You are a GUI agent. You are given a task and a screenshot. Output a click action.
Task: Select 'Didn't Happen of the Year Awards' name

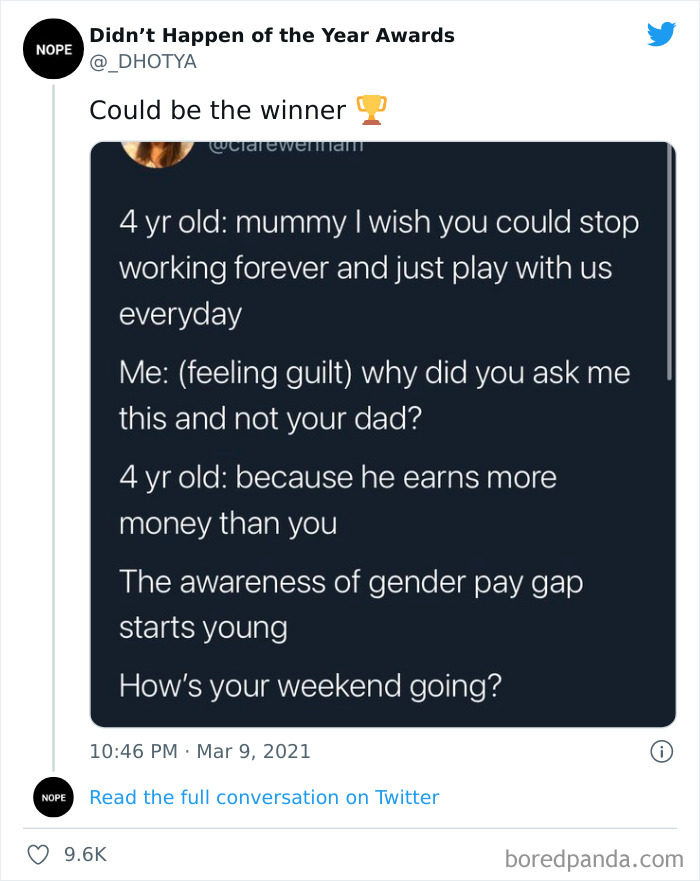pos(270,35)
